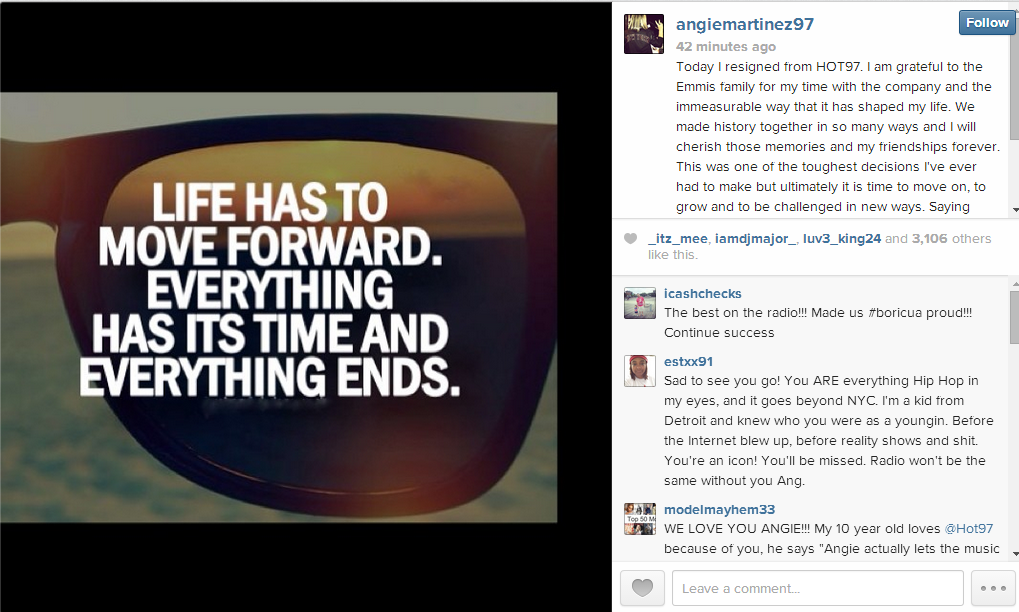This screenshot has height=612, width=1019.
Task: Open the angiemartinez97 username link
Action: click(x=745, y=24)
